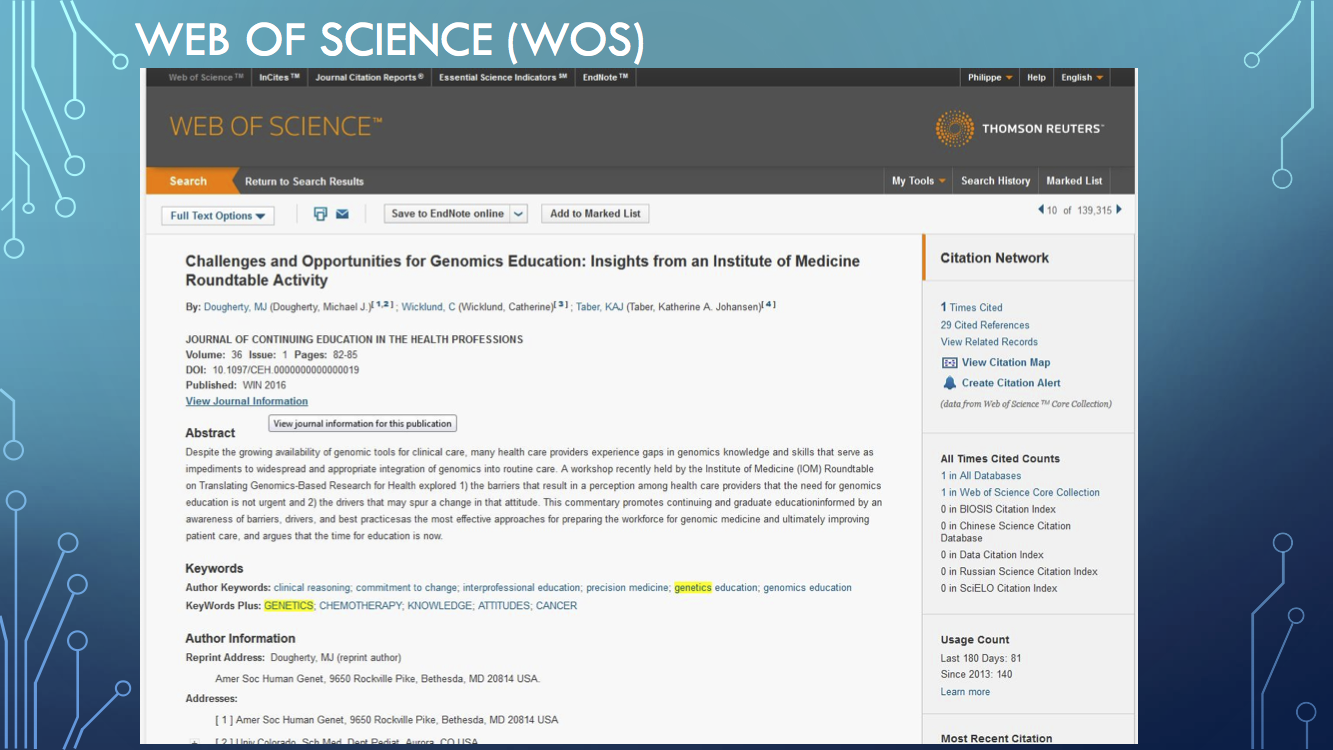Click the Thomson Reuters logo
This screenshot has height=750, width=1333.
1020,129
